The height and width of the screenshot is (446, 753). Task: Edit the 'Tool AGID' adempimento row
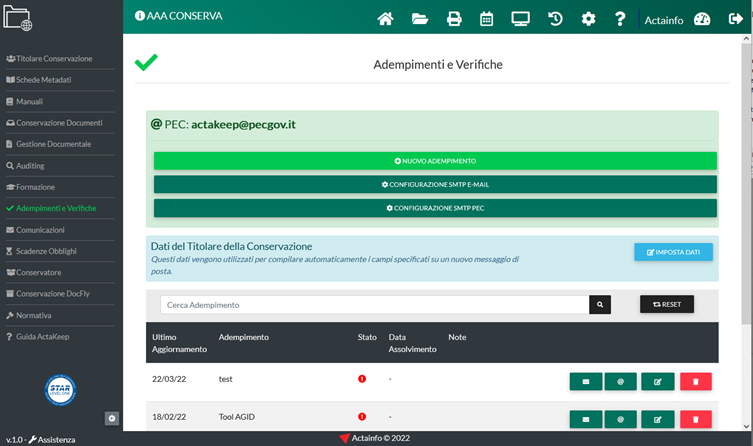click(x=657, y=419)
